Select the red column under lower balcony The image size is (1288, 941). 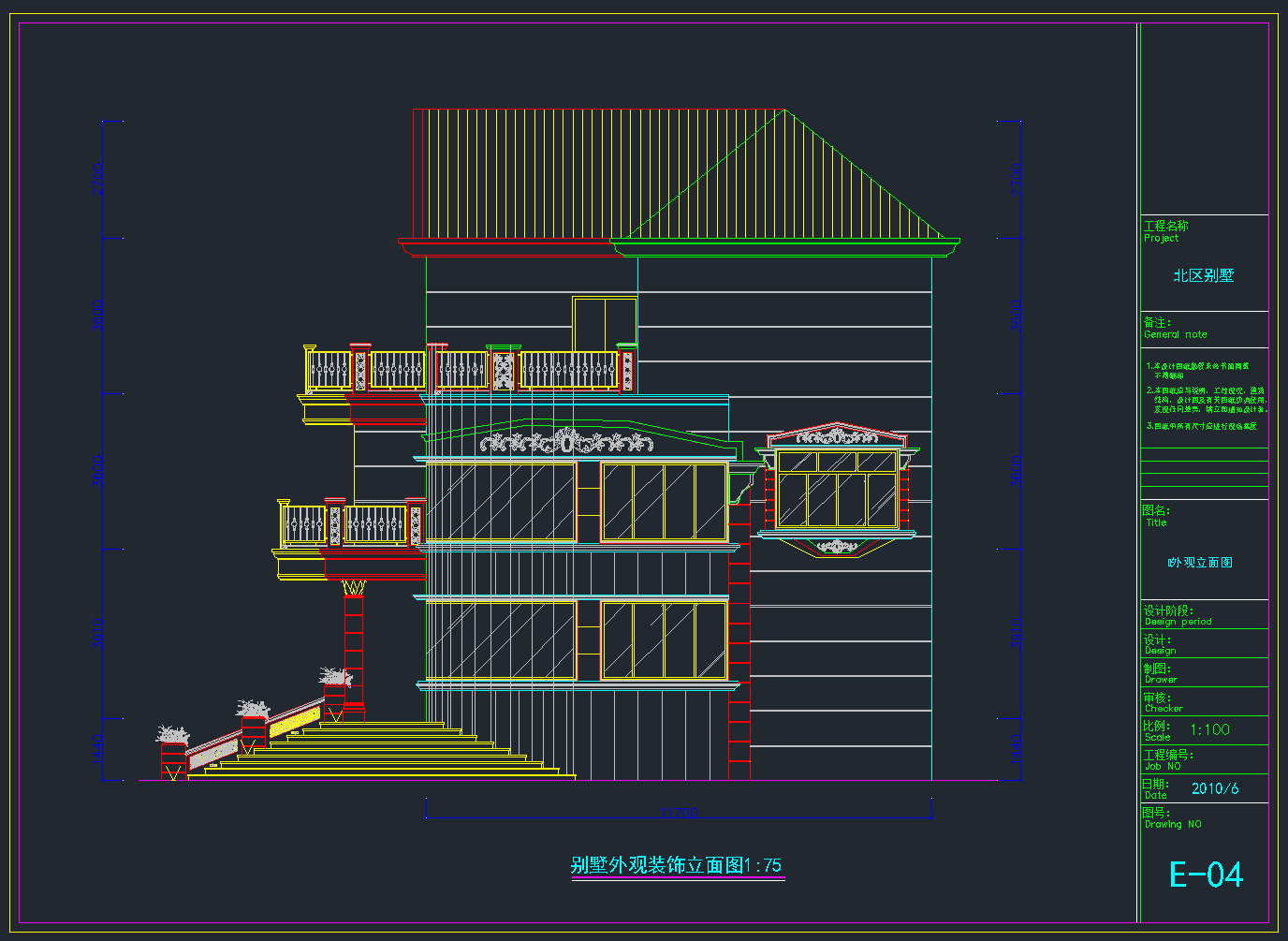(x=353, y=646)
